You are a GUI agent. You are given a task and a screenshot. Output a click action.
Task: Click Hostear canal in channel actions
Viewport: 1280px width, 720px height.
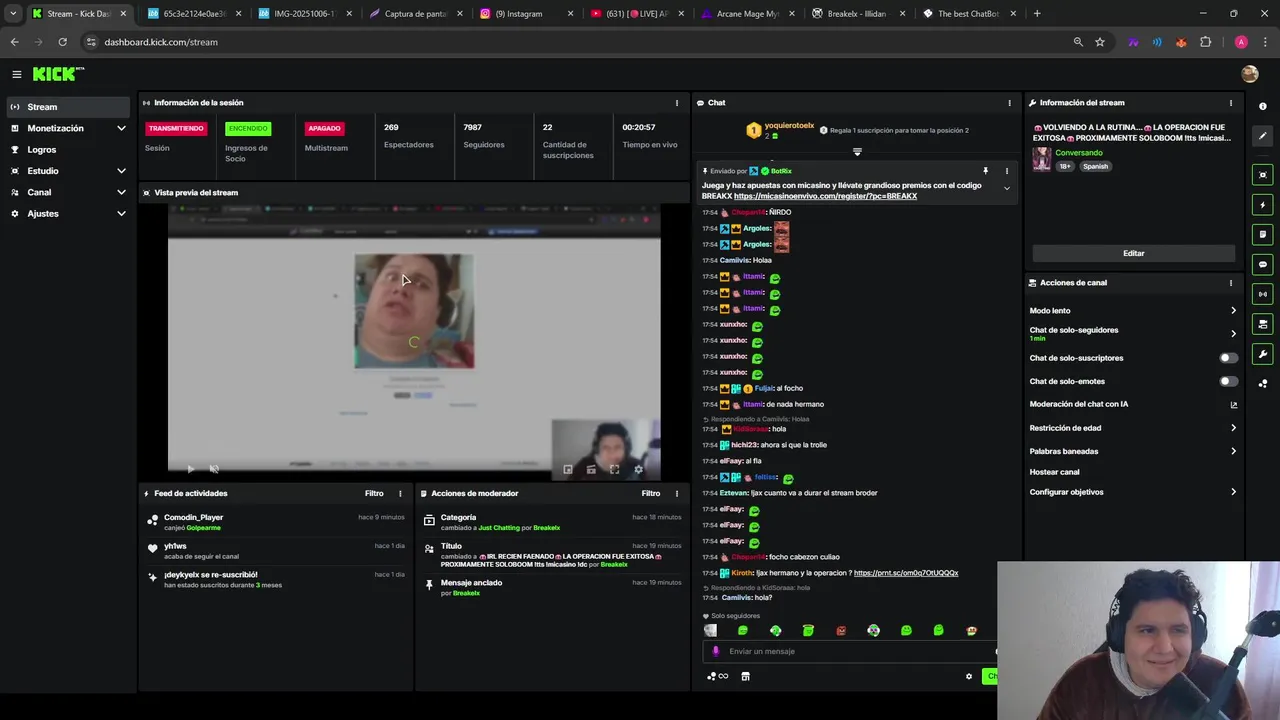tap(1054, 472)
